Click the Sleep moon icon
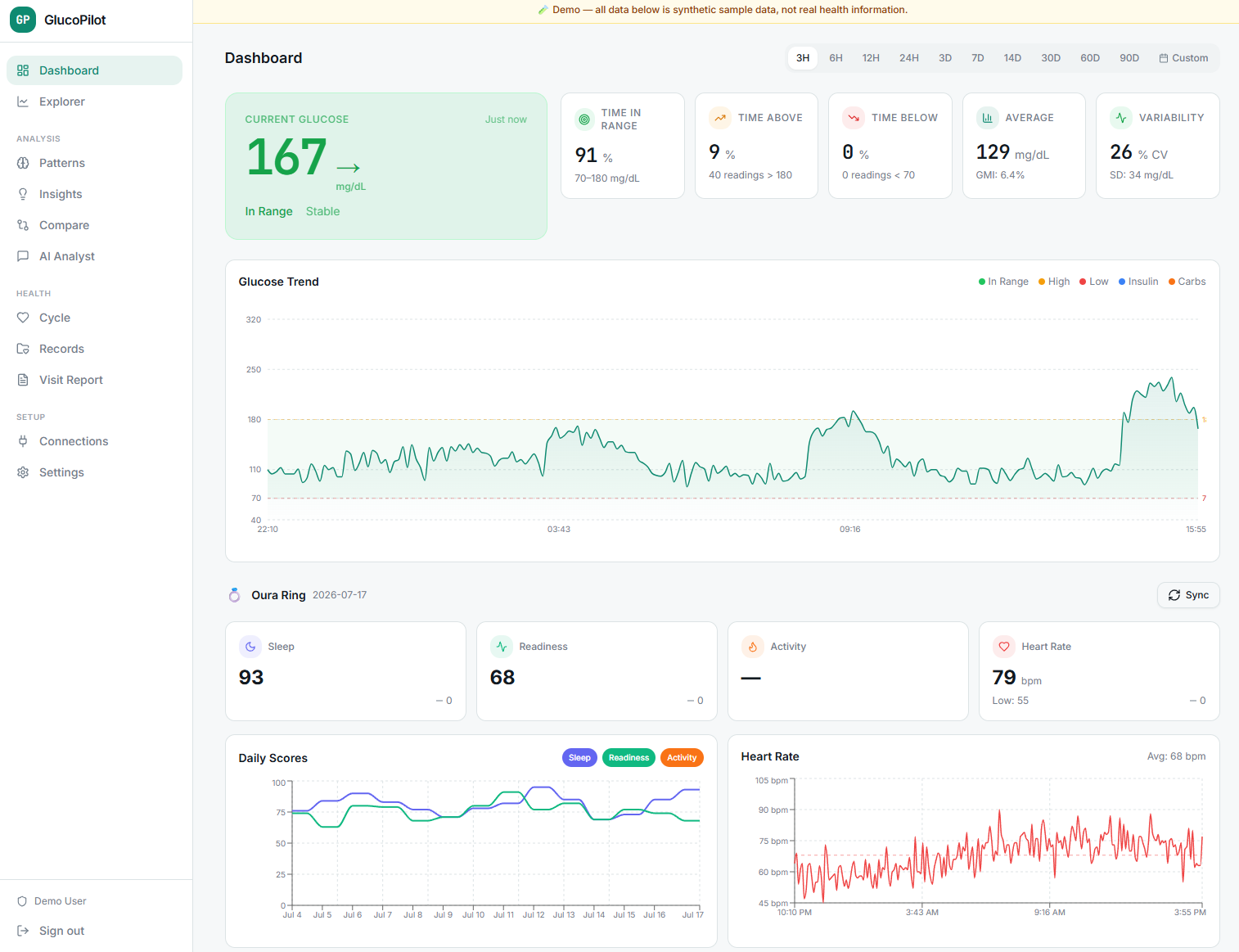Viewport: 1239px width, 952px height. pyautogui.click(x=250, y=647)
